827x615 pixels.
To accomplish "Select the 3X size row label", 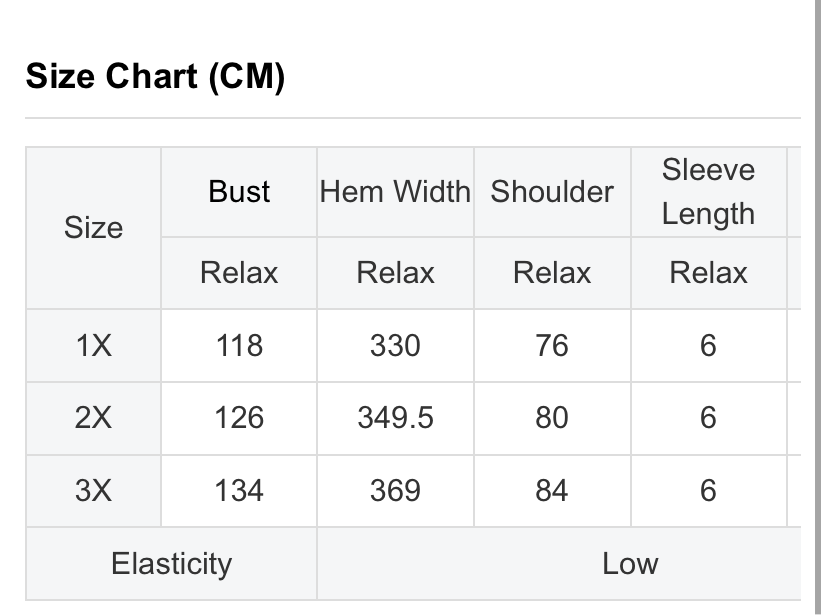I will [93, 491].
